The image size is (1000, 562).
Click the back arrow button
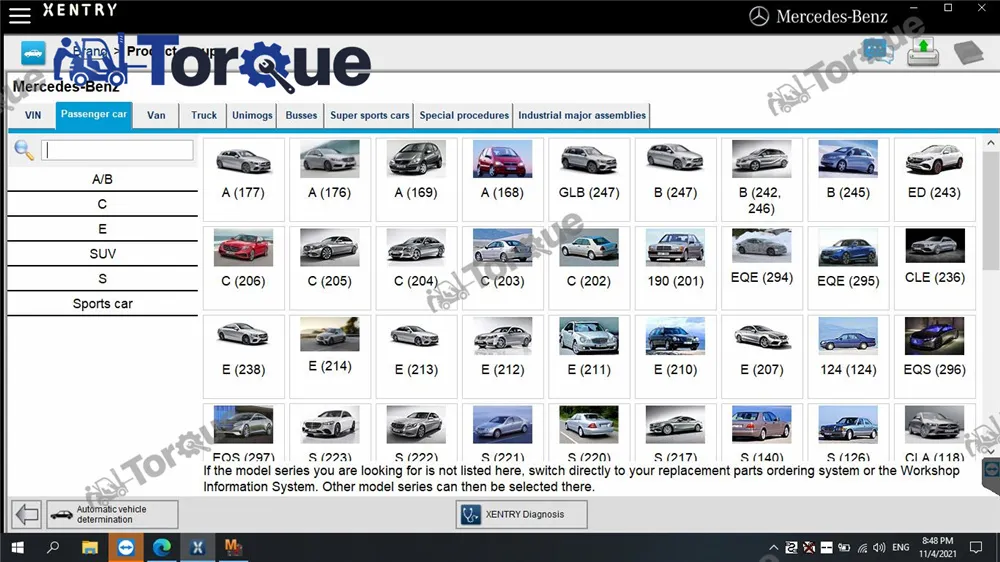(27, 514)
